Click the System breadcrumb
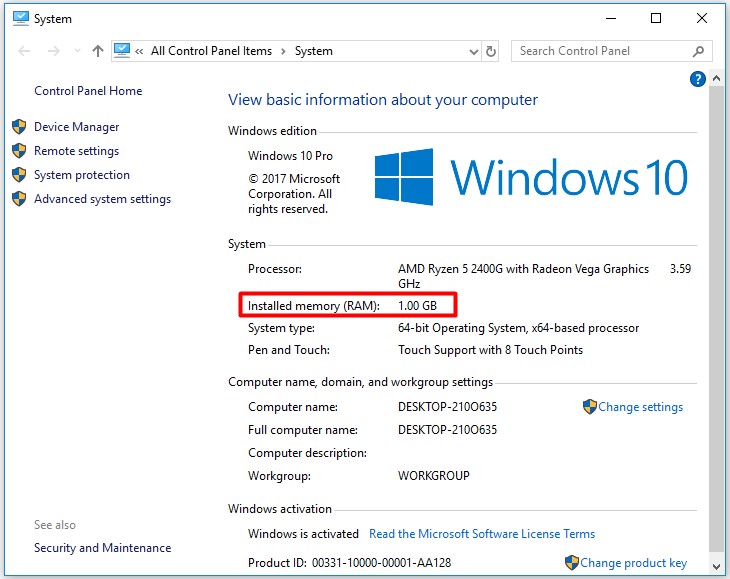 pyautogui.click(x=314, y=51)
